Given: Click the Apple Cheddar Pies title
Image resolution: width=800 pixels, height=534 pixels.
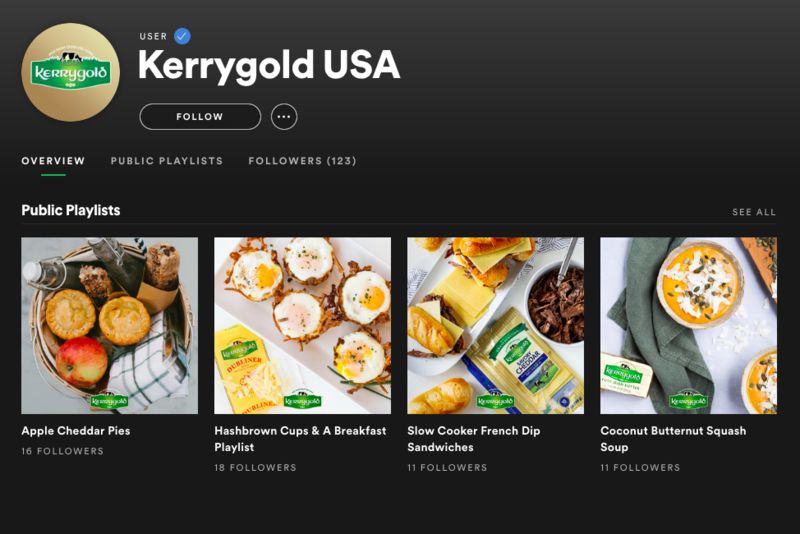Looking at the screenshot, I should click(76, 431).
